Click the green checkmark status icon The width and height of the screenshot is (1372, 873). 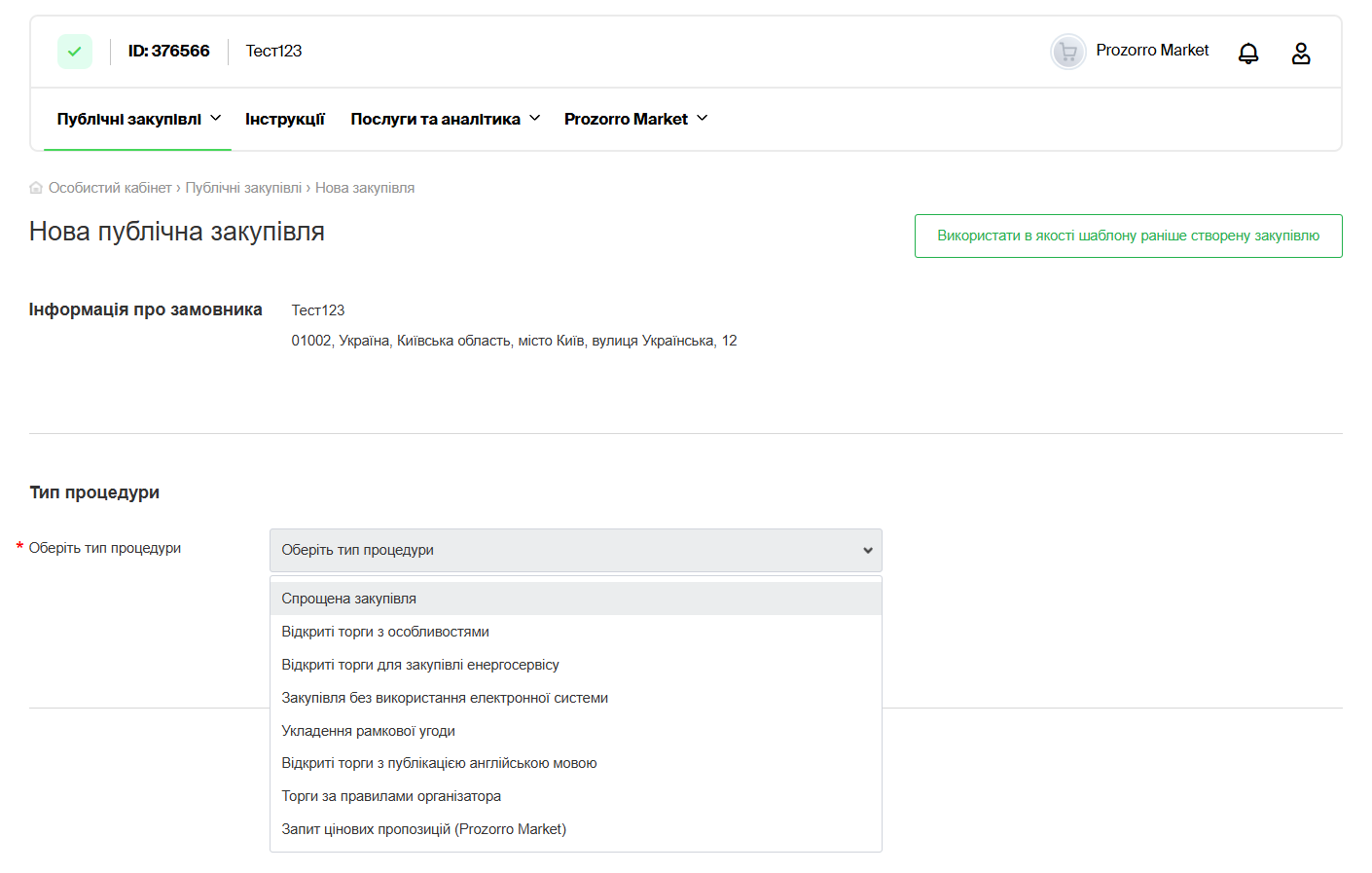[x=75, y=52]
